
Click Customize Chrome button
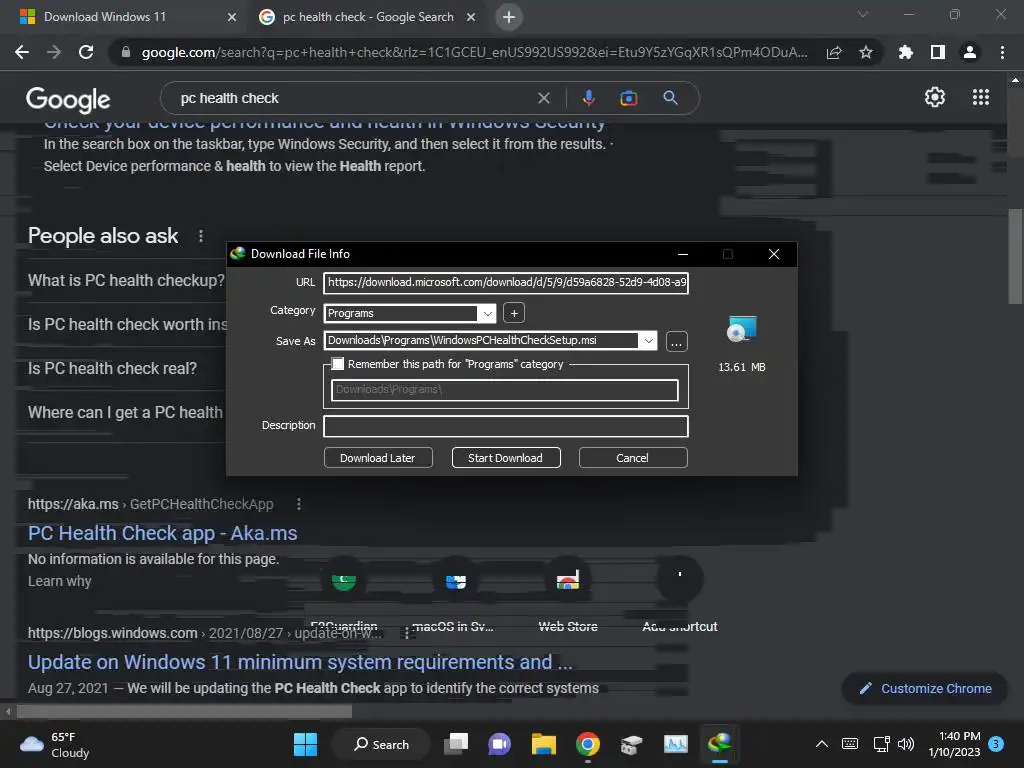[925, 688]
